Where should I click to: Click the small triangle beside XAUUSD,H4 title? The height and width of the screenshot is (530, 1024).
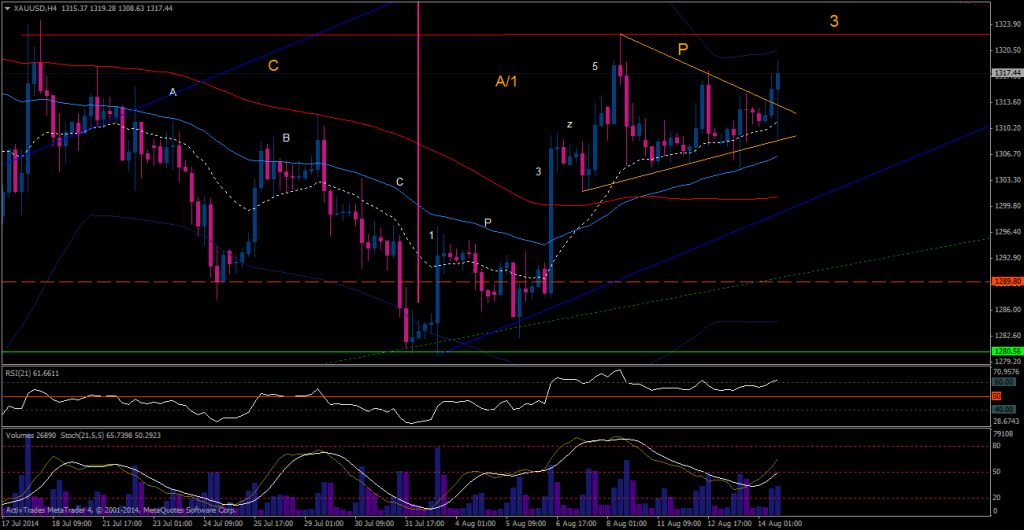7,10
